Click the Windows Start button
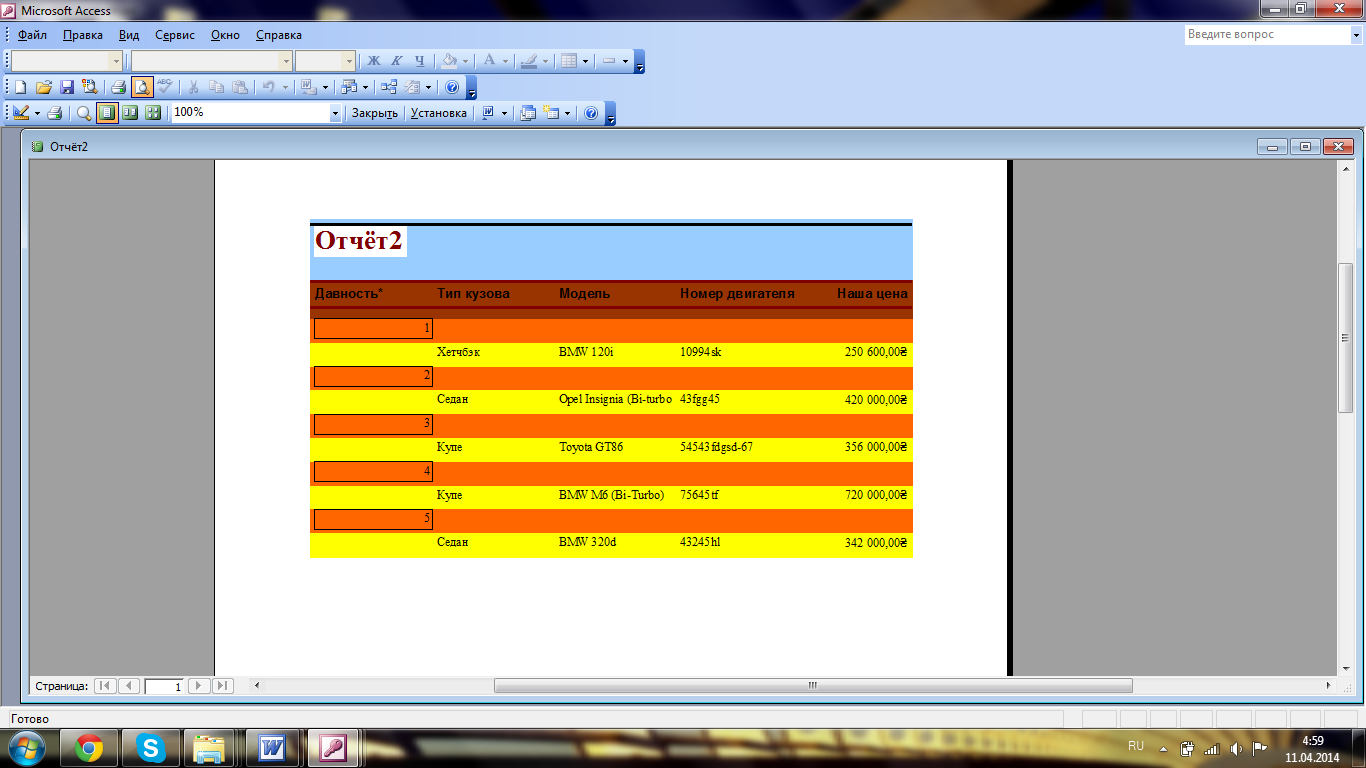 (27, 748)
